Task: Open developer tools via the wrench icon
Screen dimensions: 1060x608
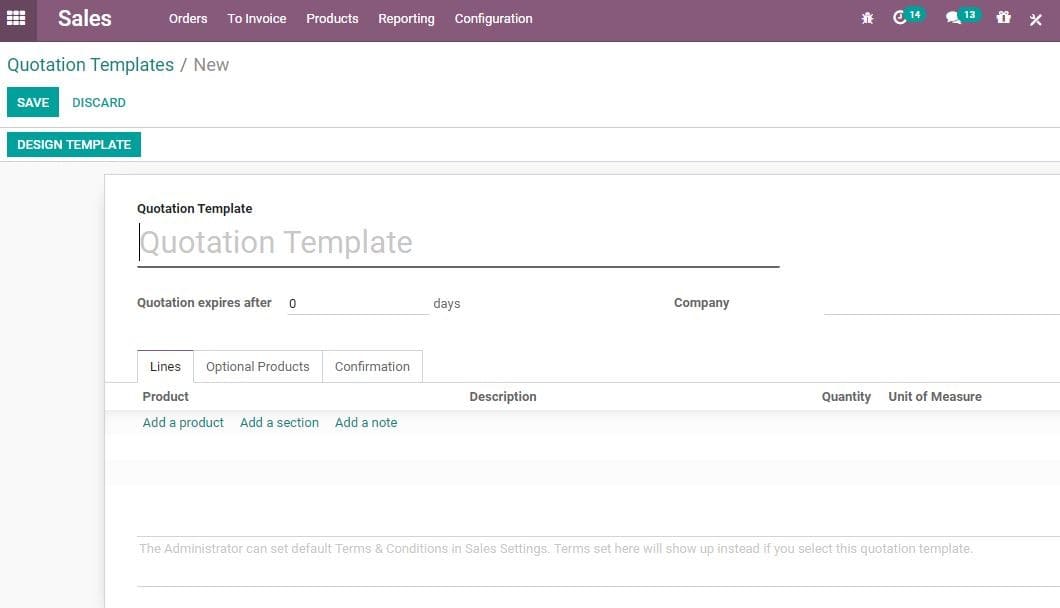Action: coord(1035,17)
